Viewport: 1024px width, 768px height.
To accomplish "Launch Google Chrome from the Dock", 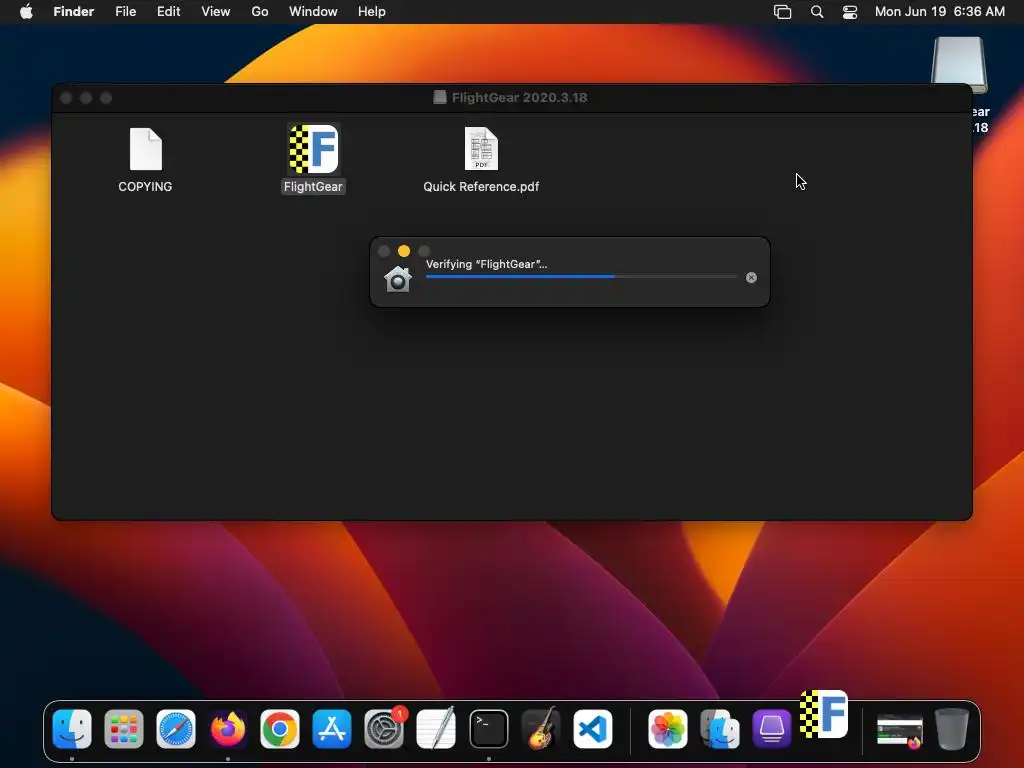I will click(280, 729).
